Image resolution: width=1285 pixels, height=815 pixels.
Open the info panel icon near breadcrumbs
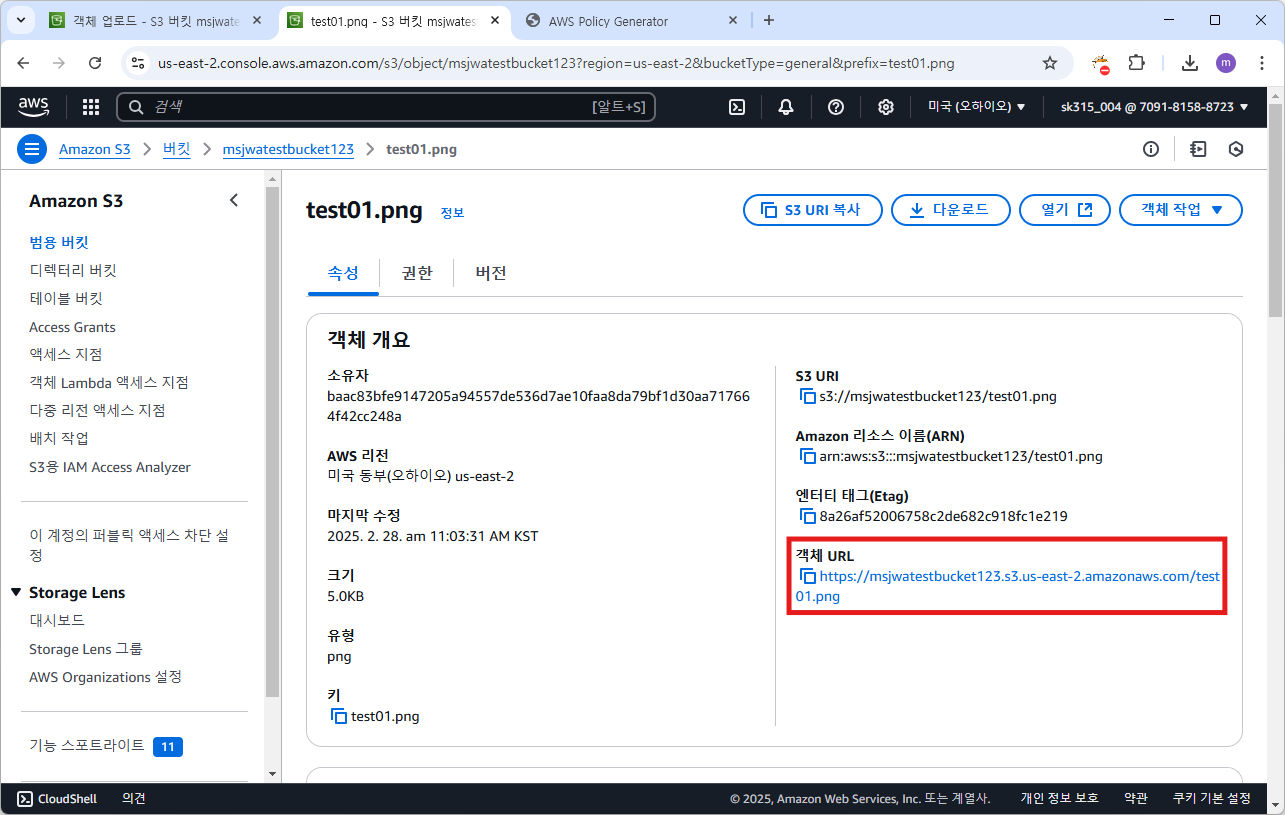1151,149
